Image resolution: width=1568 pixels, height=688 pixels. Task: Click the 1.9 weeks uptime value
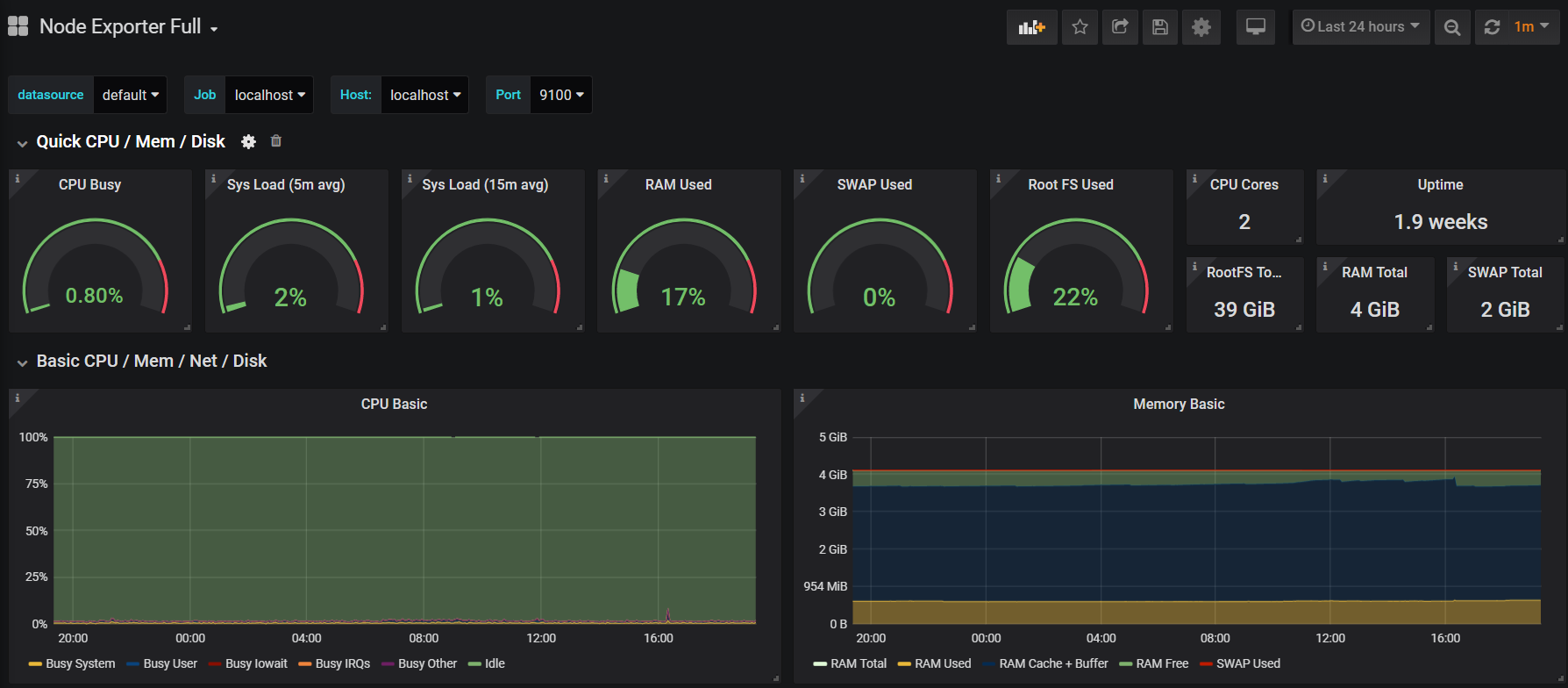click(1441, 222)
